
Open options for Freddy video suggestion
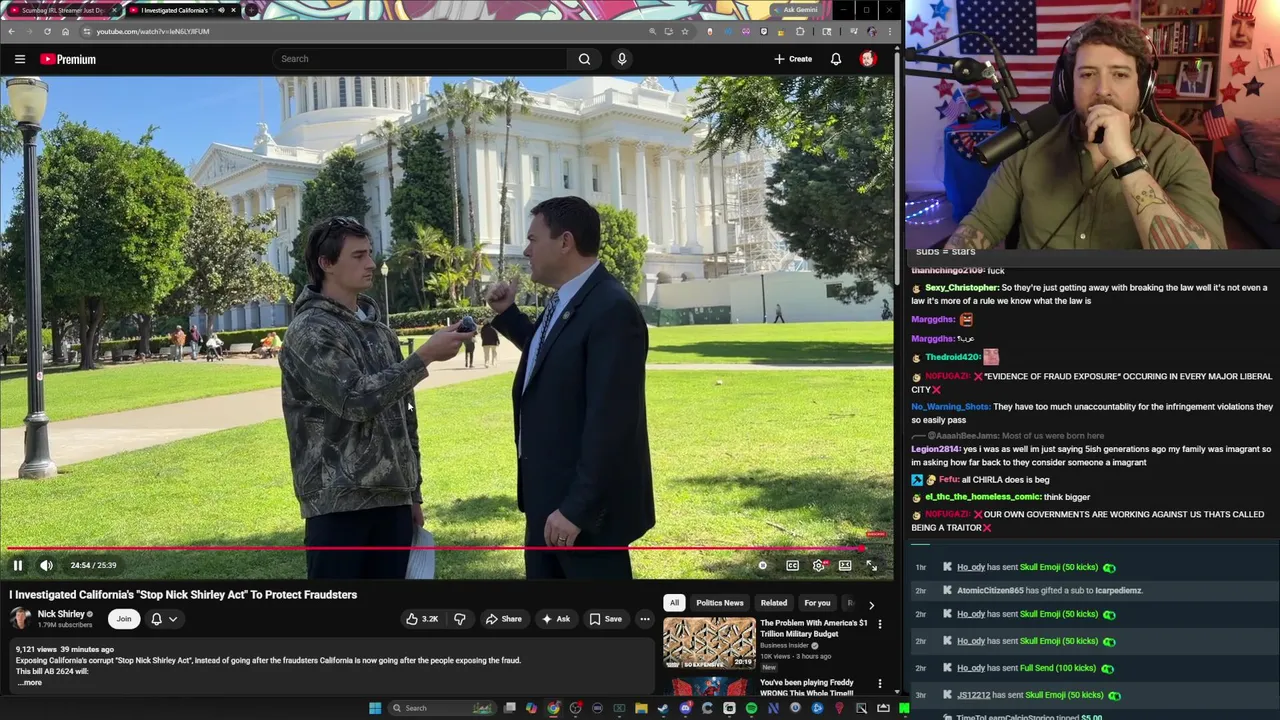(880, 684)
